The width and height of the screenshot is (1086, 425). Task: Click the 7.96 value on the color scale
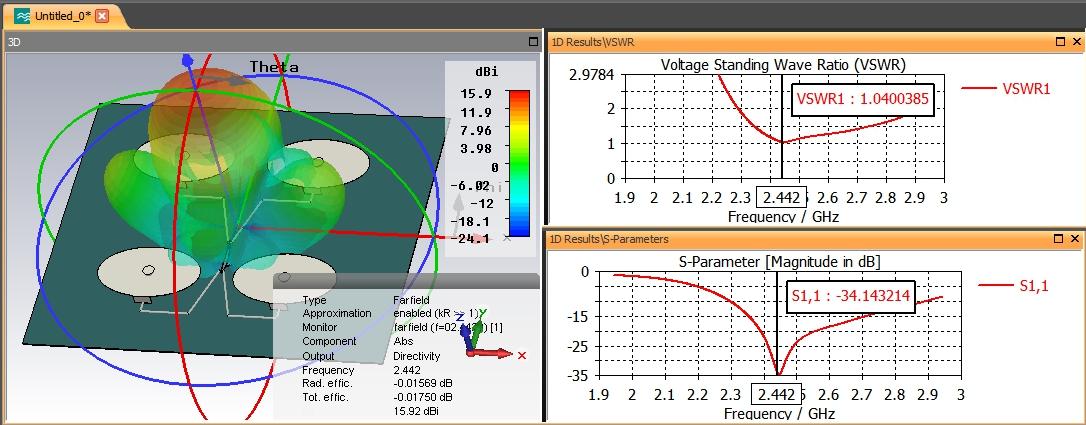point(479,130)
